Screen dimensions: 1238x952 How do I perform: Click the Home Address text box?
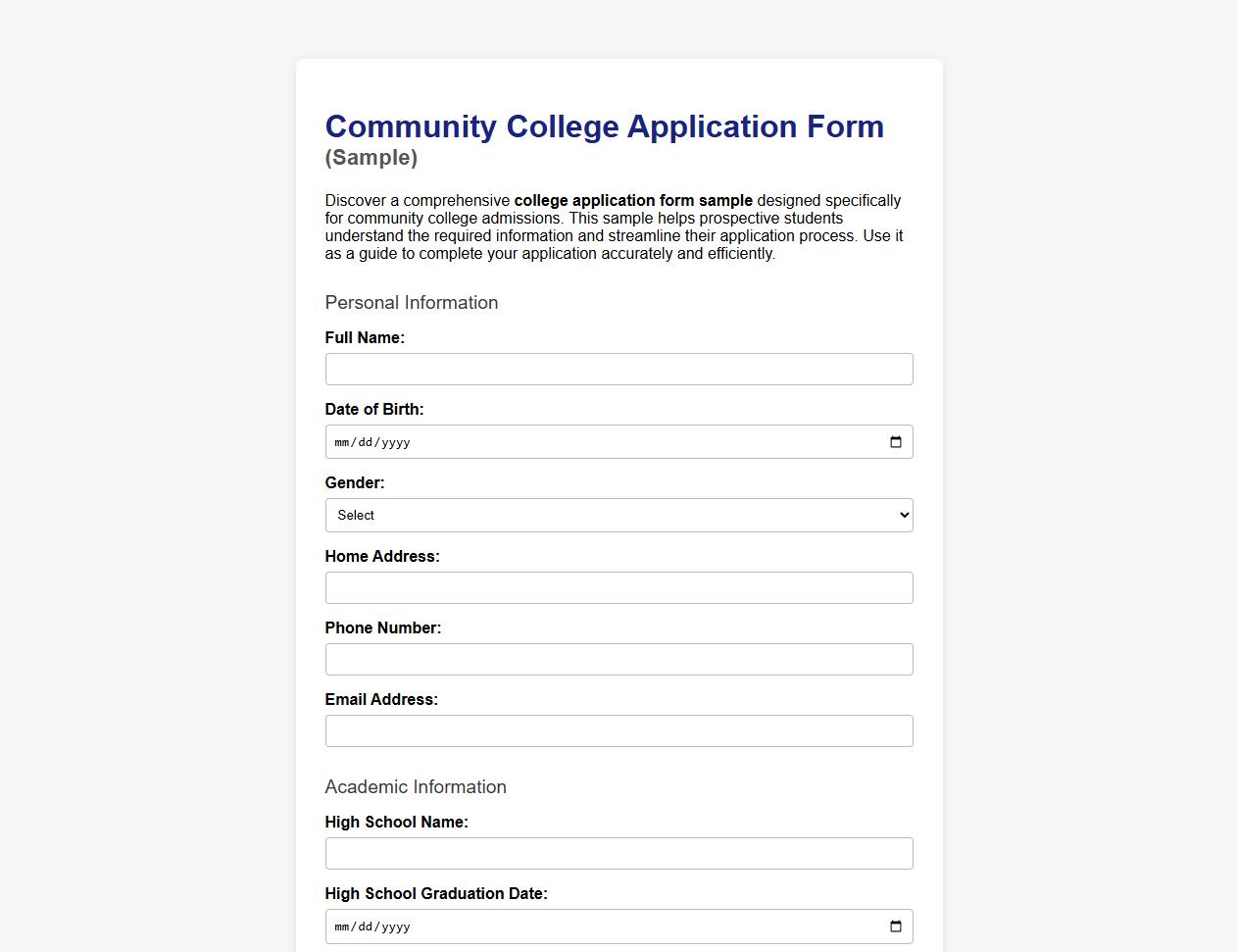(619, 587)
